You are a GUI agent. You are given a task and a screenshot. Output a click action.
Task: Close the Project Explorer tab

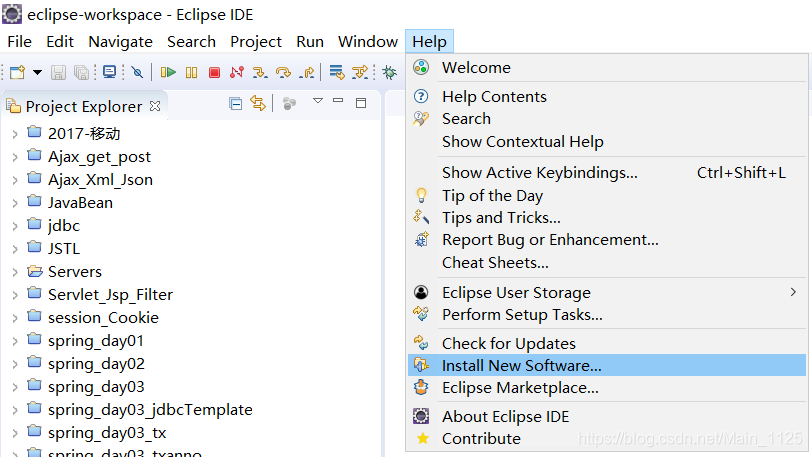click(x=155, y=106)
